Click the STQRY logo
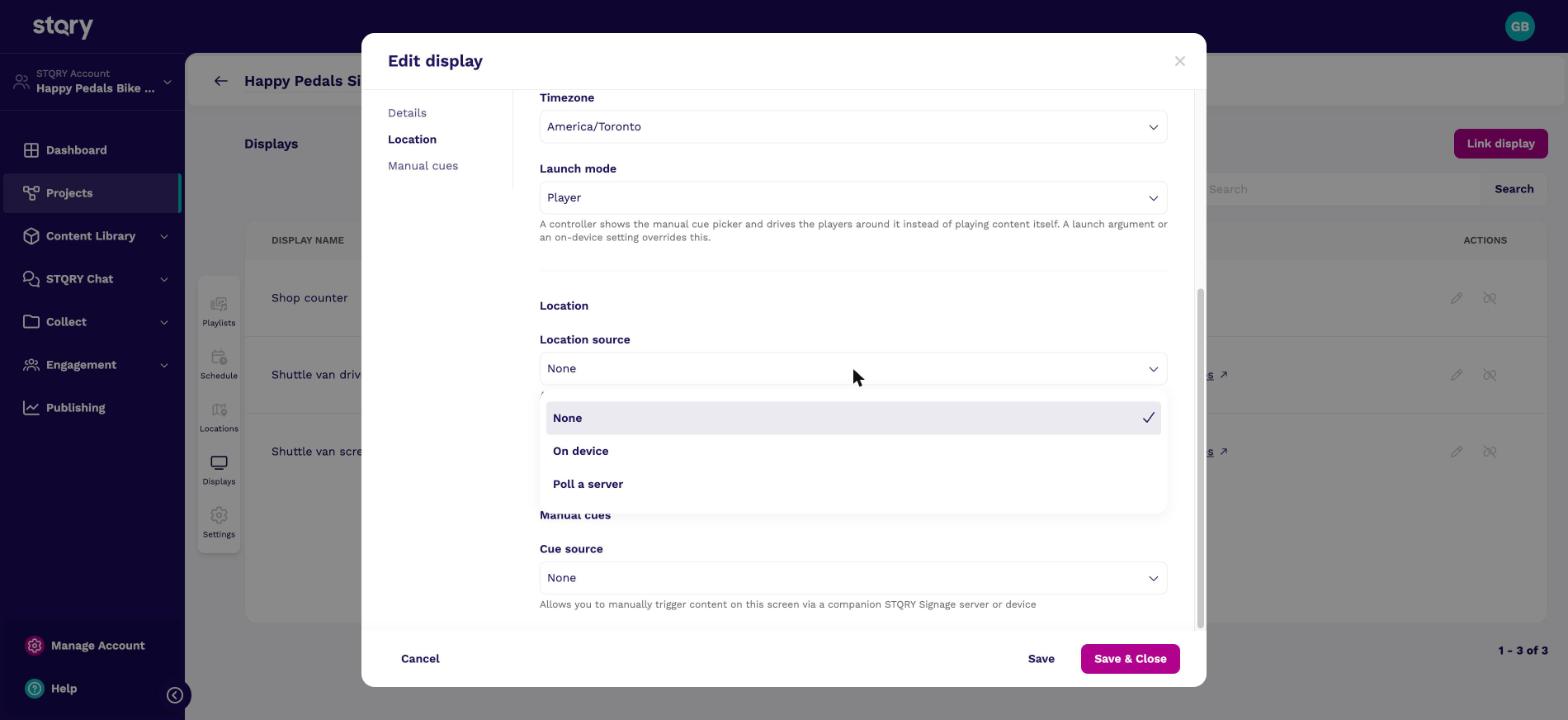 [63, 26]
